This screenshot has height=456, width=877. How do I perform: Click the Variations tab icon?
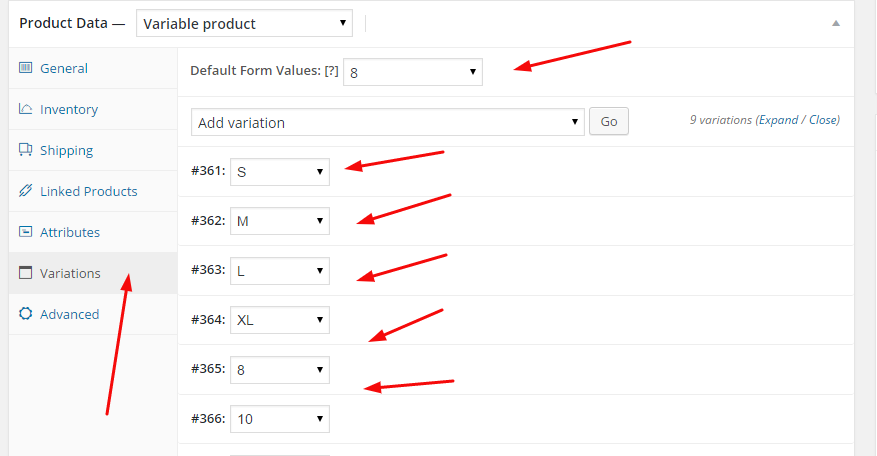[x=26, y=273]
